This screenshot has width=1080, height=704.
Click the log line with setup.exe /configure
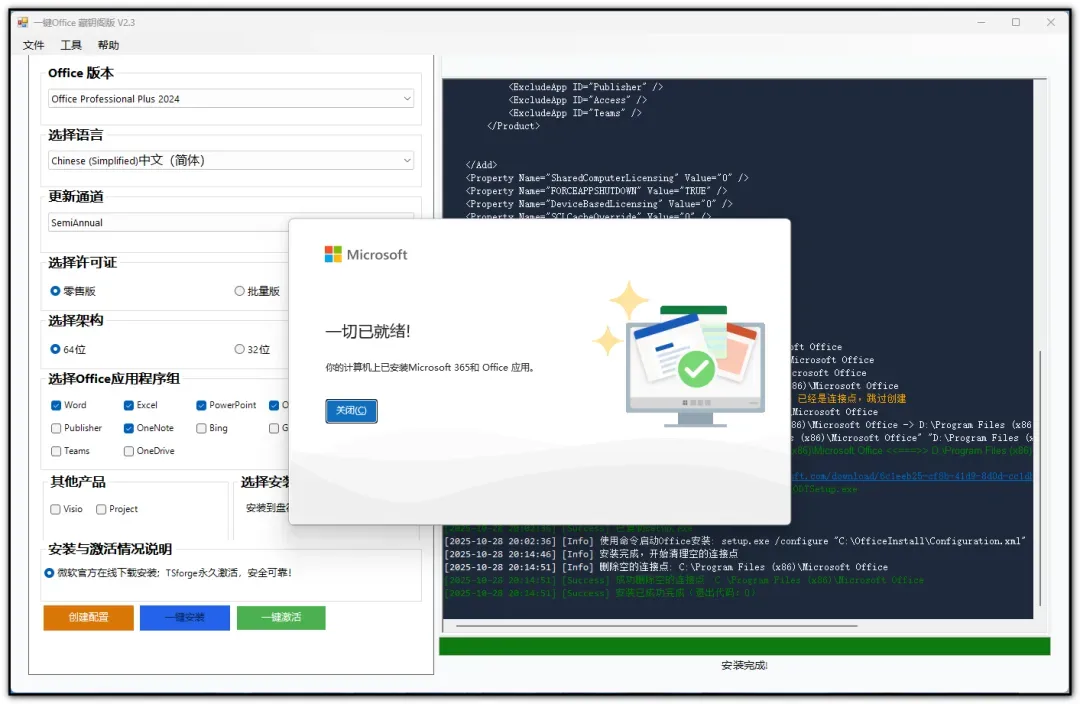pyautogui.click(x=735, y=541)
